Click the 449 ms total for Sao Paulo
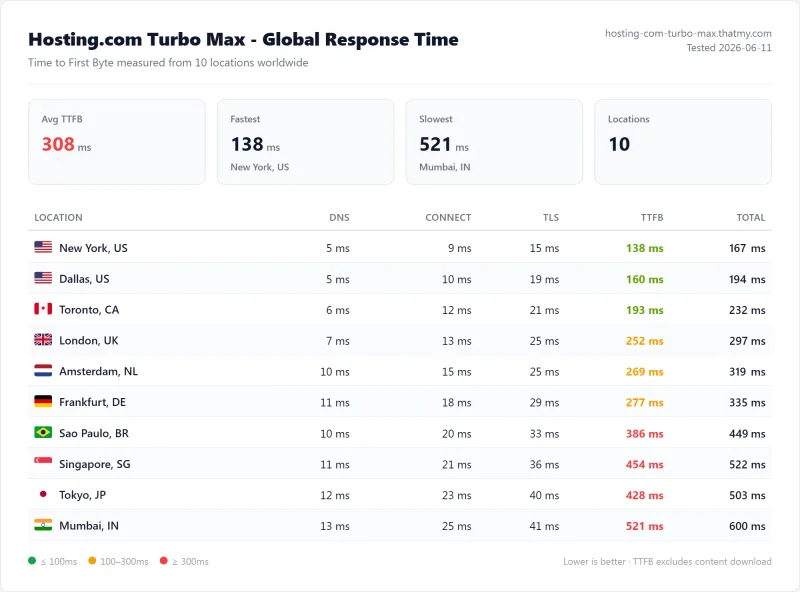 click(x=747, y=433)
